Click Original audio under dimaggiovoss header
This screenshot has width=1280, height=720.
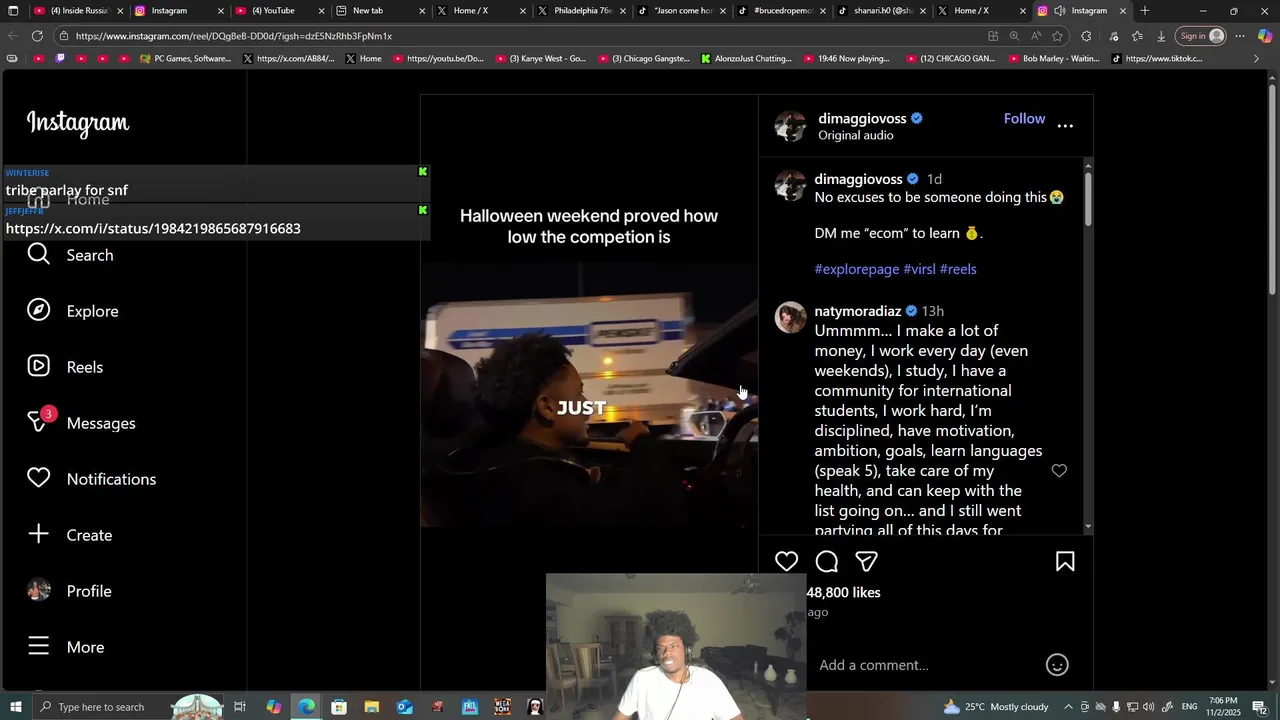pyautogui.click(x=856, y=135)
